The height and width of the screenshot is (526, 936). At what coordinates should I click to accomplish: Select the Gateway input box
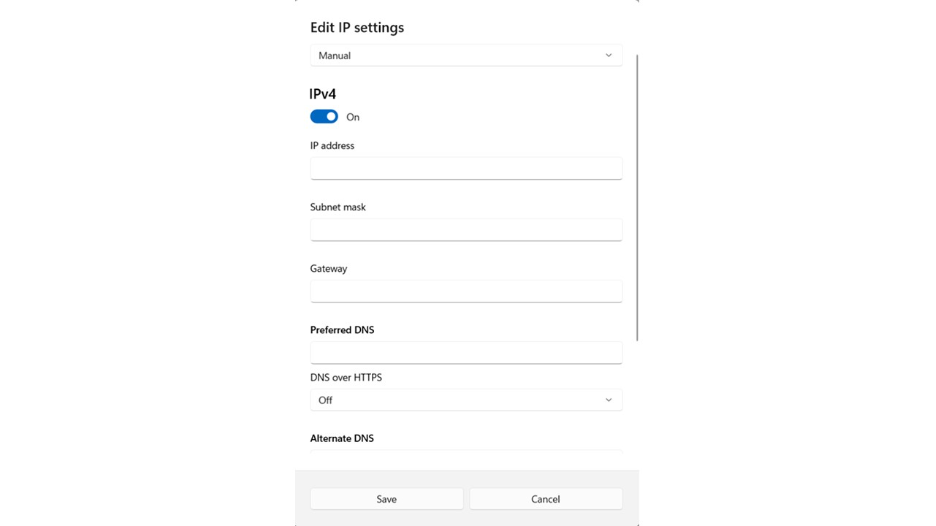coord(465,291)
